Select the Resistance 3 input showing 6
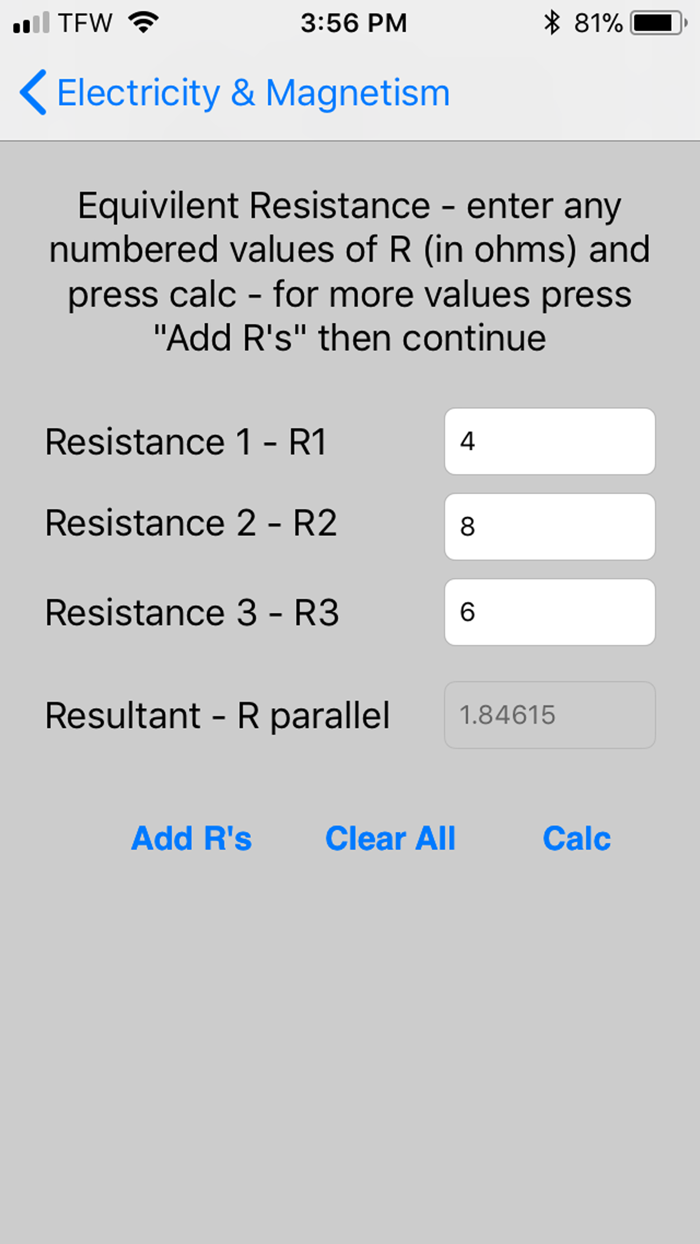This screenshot has width=700, height=1244. (549, 611)
